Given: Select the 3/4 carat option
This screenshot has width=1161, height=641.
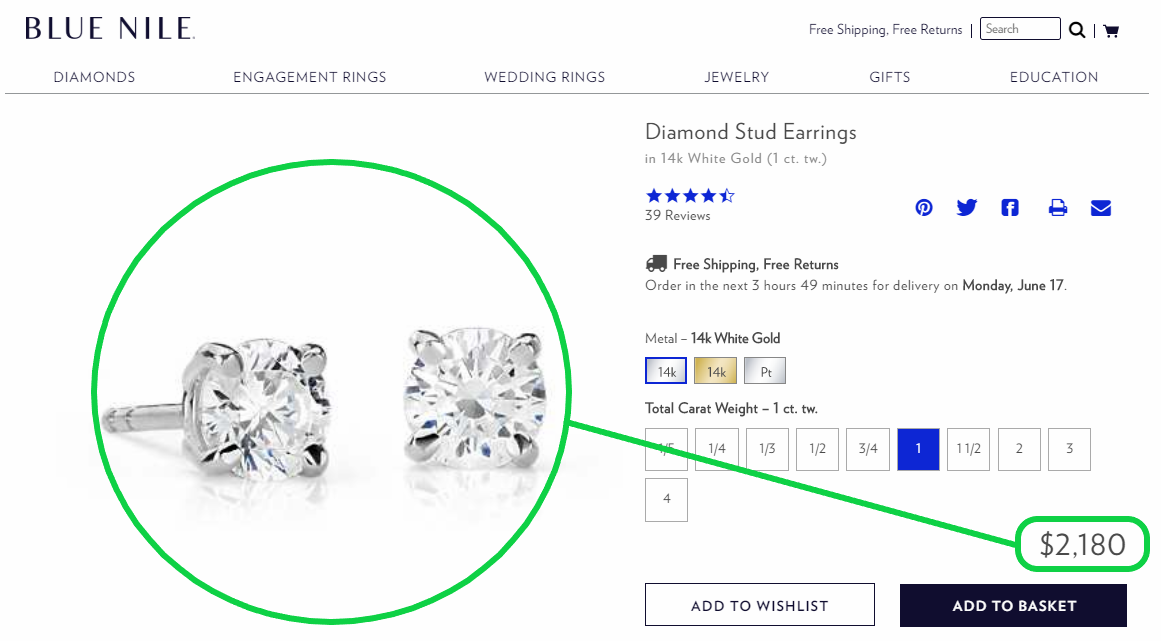Looking at the screenshot, I should (x=867, y=449).
